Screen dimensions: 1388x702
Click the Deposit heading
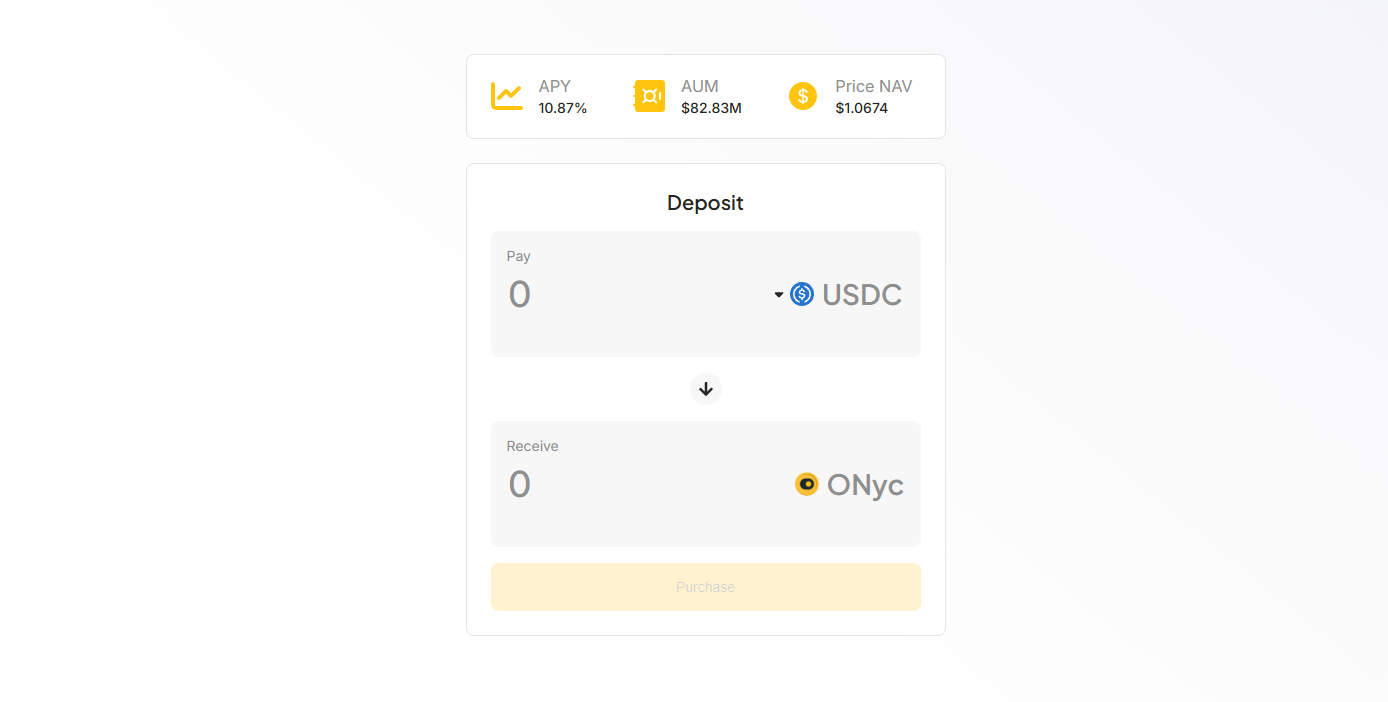tap(705, 203)
